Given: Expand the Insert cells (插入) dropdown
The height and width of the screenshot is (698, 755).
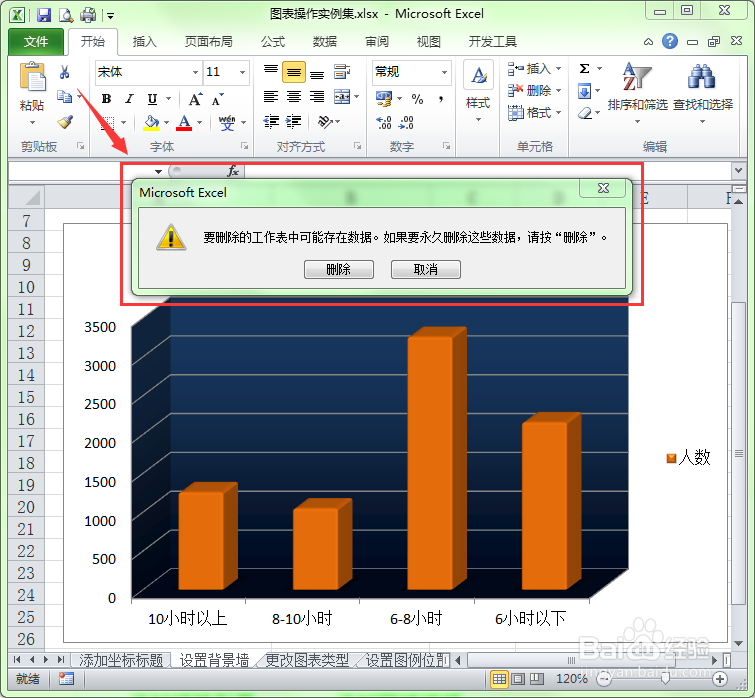Looking at the screenshot, I should coord(559,68).
